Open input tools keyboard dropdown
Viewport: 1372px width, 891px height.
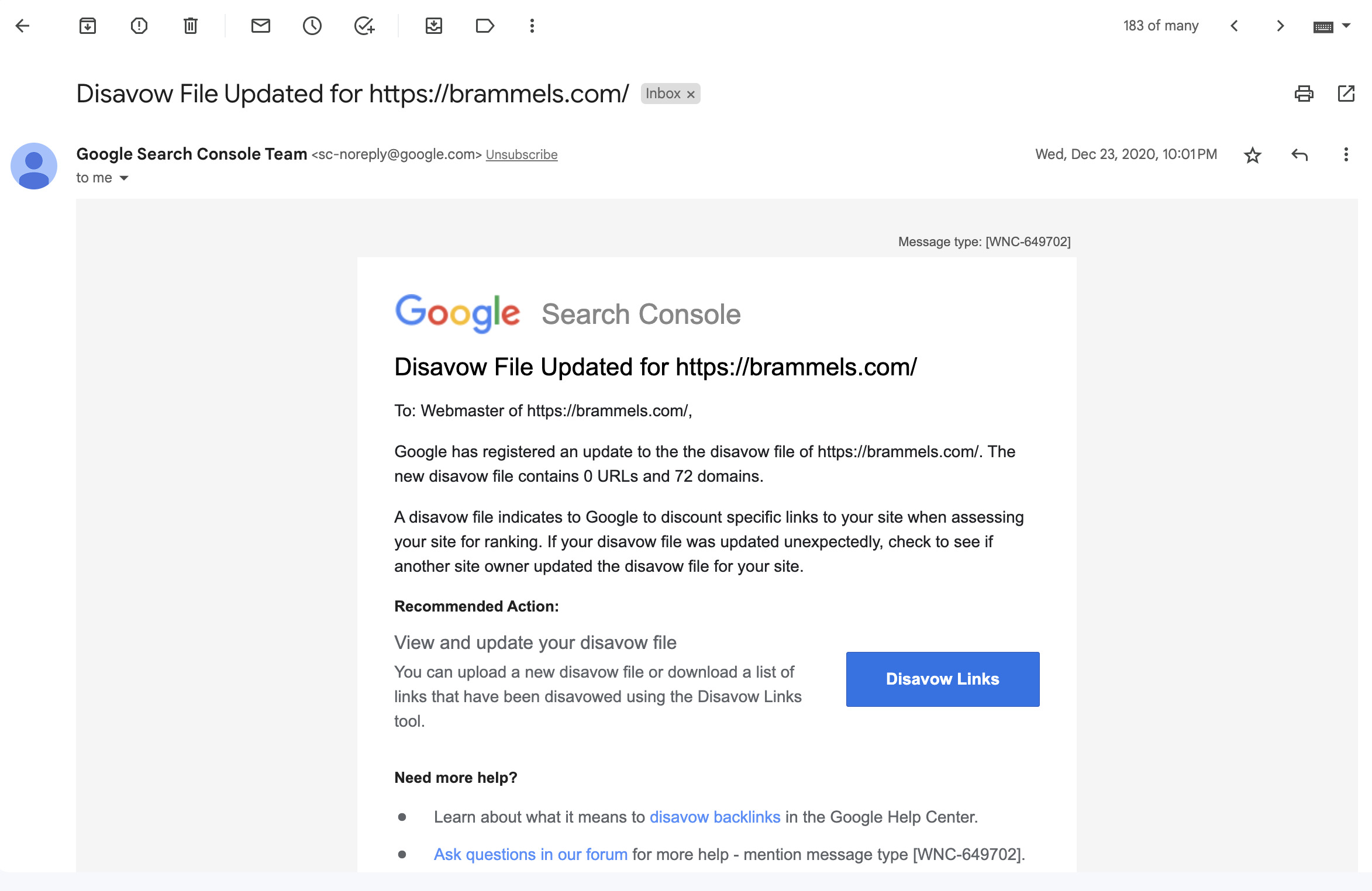pyautogui.click(x=1346, y=26)
